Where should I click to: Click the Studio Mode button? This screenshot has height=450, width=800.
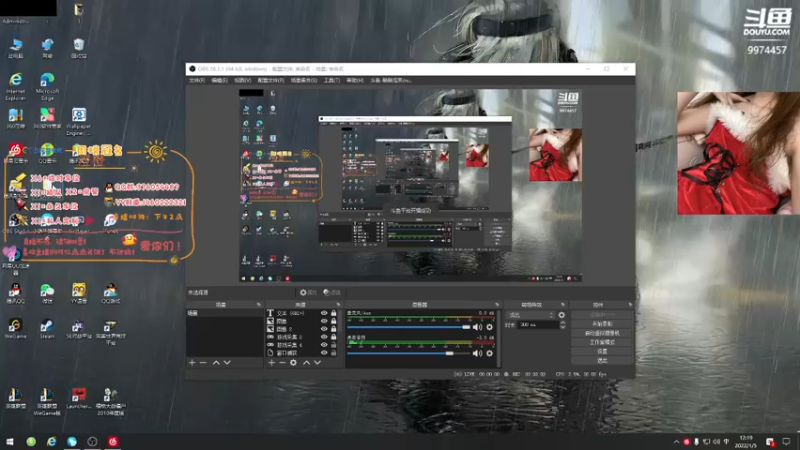[602, 342]
